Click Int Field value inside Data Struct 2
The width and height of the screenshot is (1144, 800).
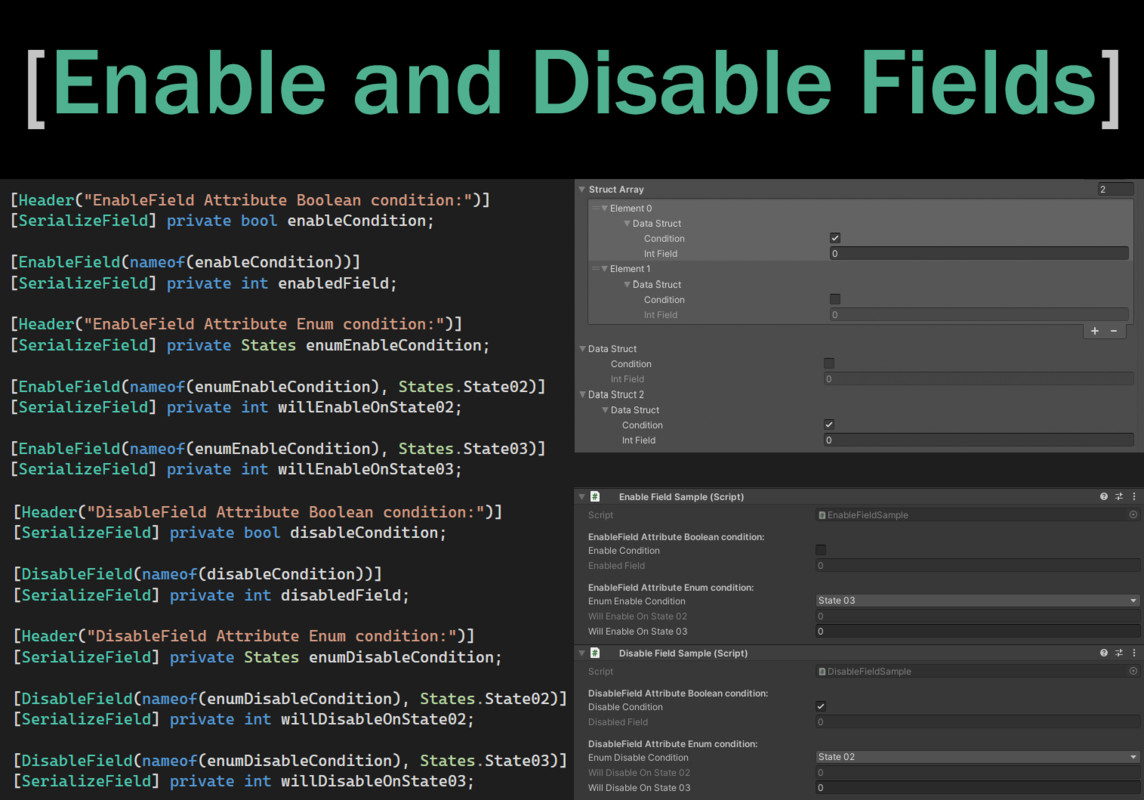[x=978, y=440]
